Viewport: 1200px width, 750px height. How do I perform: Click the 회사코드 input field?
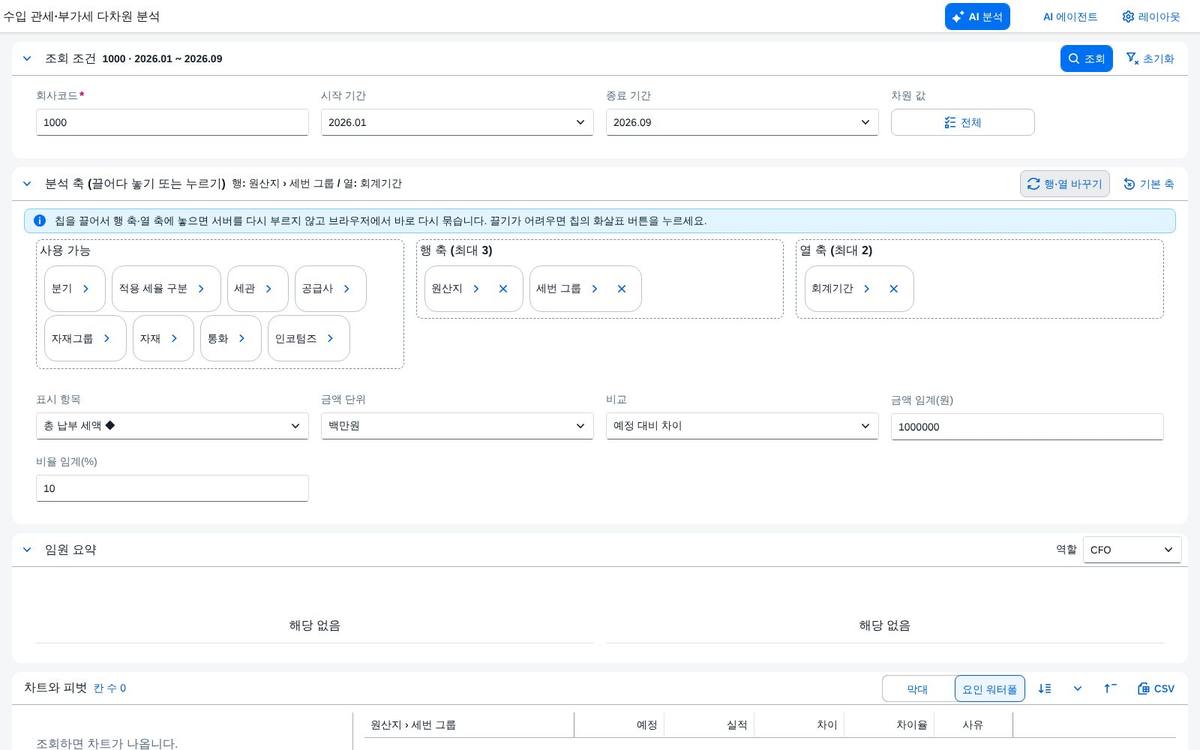tap(172, 122)
